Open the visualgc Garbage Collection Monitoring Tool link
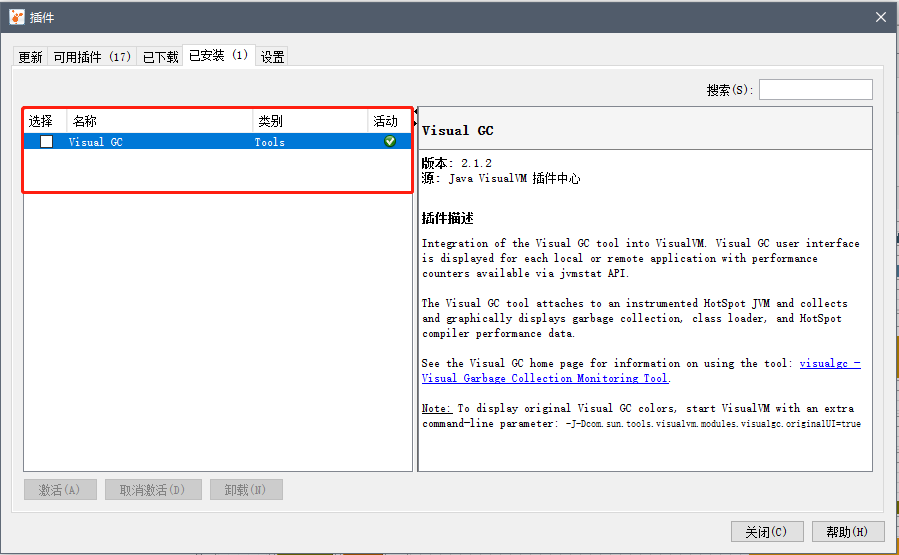 click(545, 378)
